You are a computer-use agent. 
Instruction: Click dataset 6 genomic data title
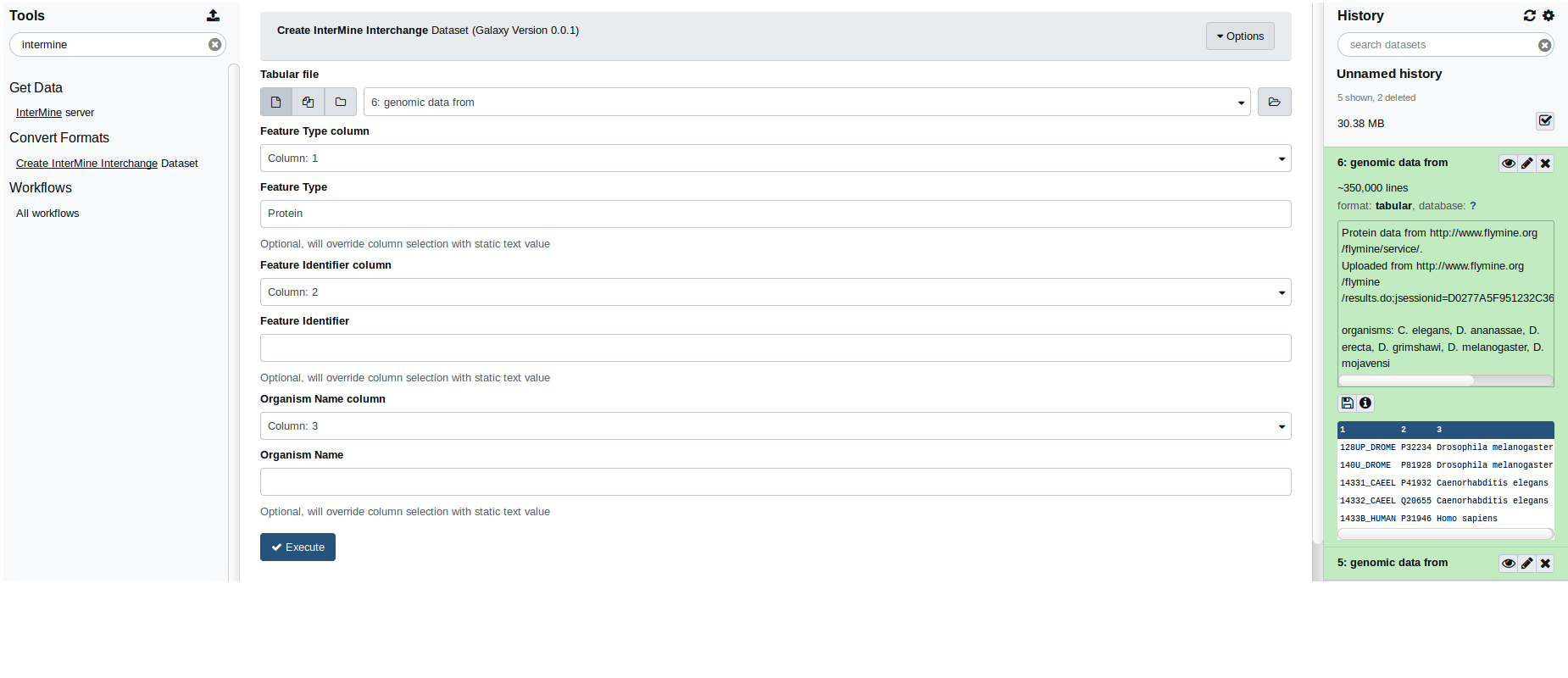1393,163
